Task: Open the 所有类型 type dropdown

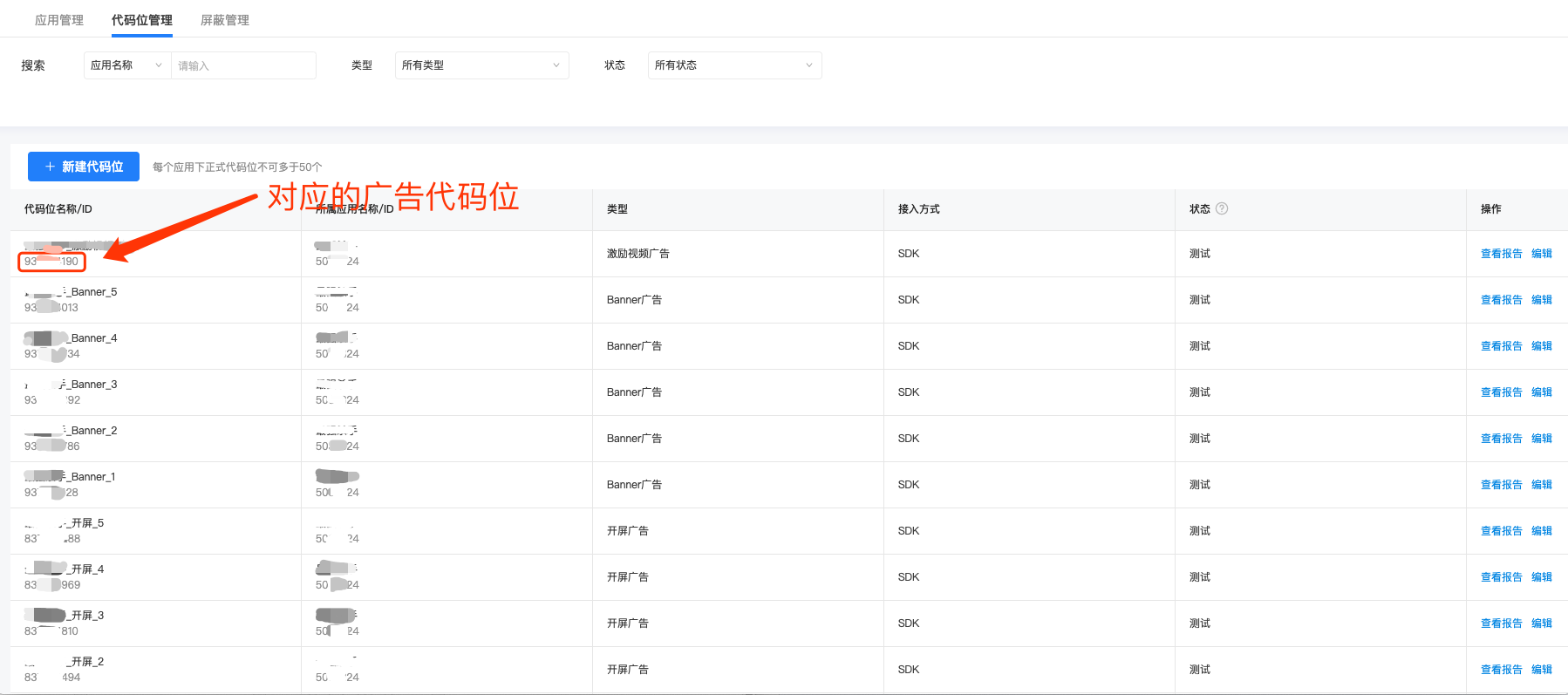Action: [x=481, y=65]
